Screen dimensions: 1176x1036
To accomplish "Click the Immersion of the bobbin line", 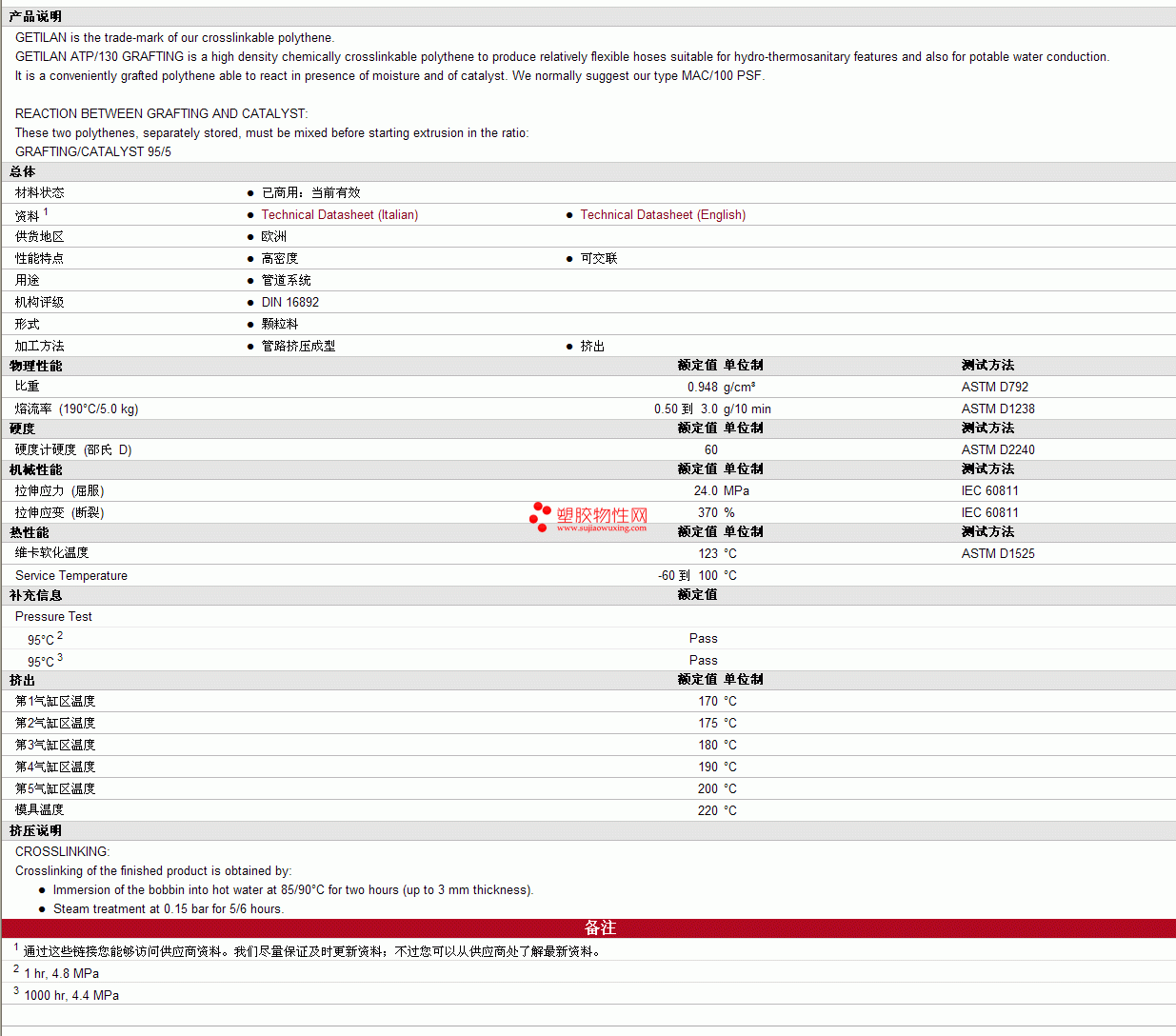I will pyautogui.click(x=293, y=889).
